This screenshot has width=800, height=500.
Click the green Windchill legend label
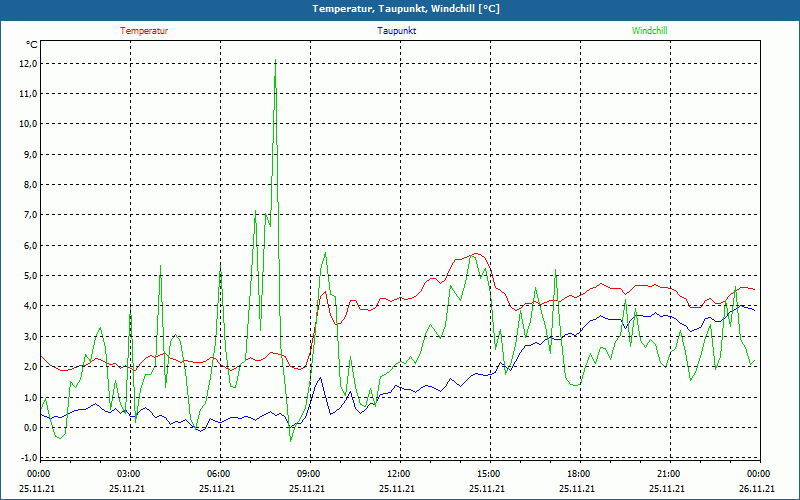click(x=649, y=31)
